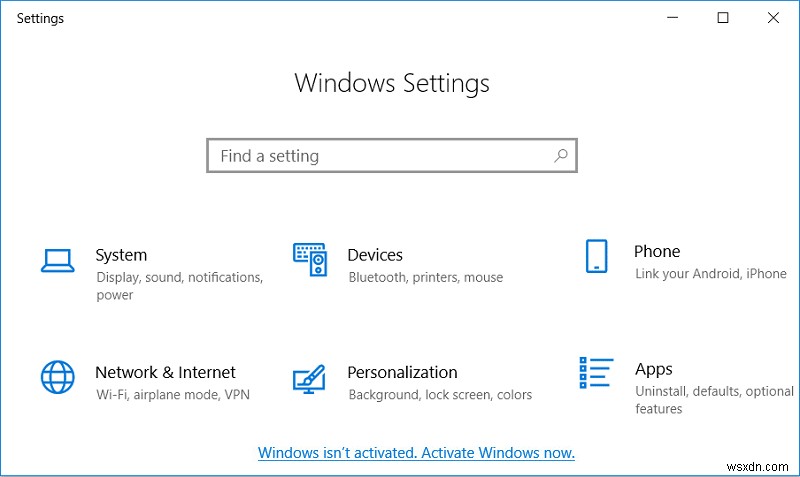Click the Apps list icon
This screenshot has width=800, height=477.
click(596, 372)
